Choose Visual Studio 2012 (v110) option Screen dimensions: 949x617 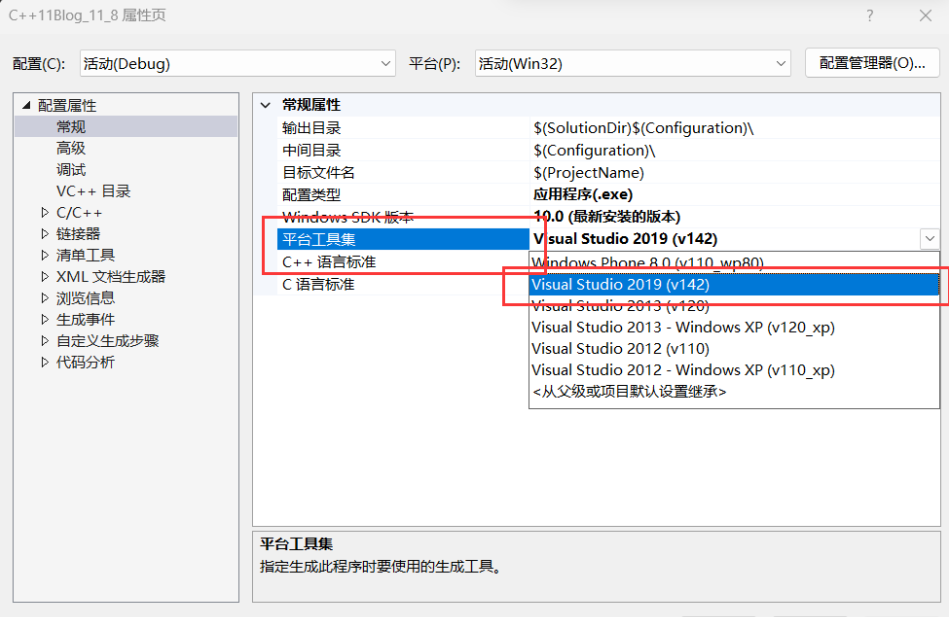pos(734,349)
